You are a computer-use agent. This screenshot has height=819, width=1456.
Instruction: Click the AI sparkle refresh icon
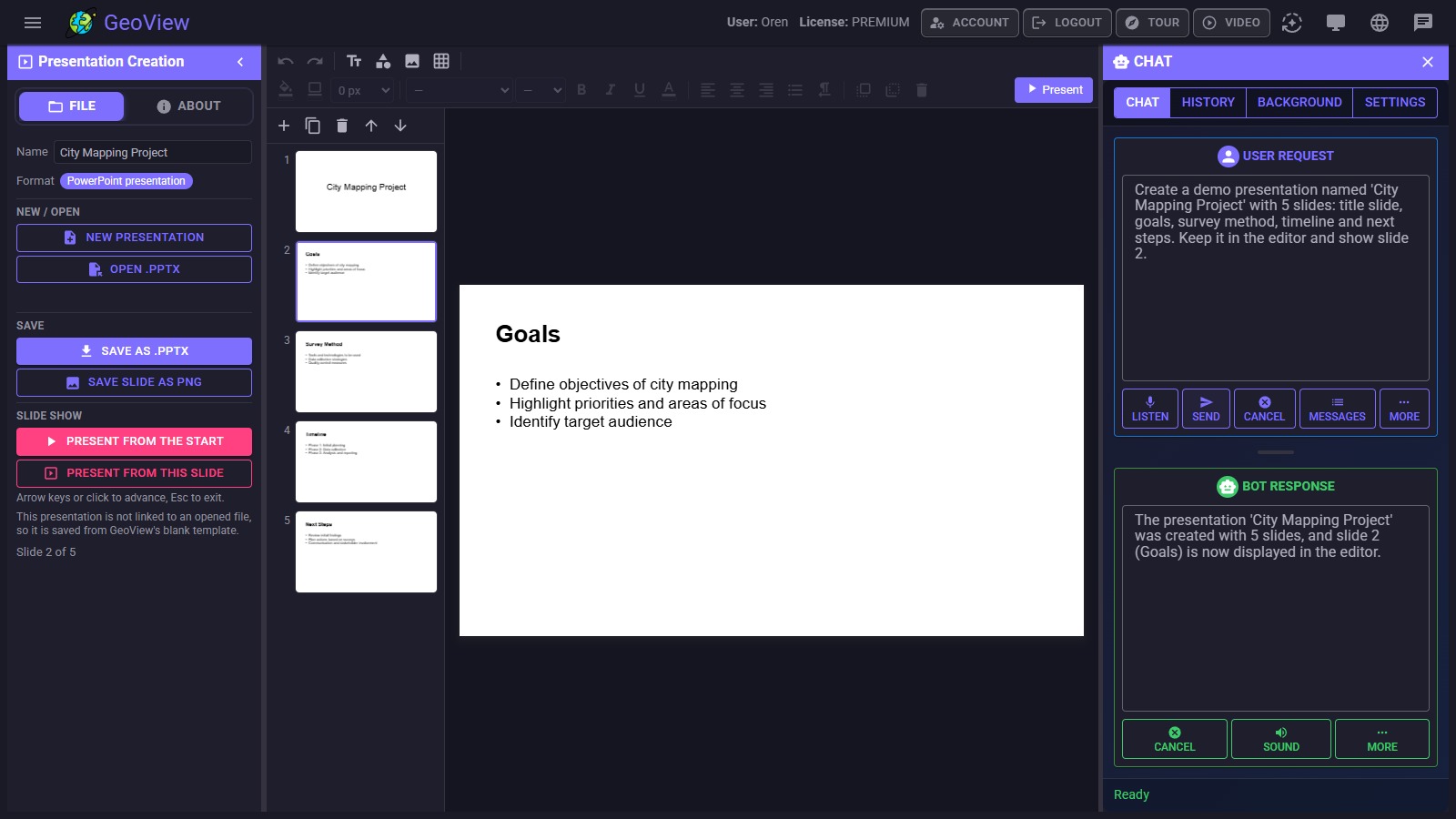1292,23
